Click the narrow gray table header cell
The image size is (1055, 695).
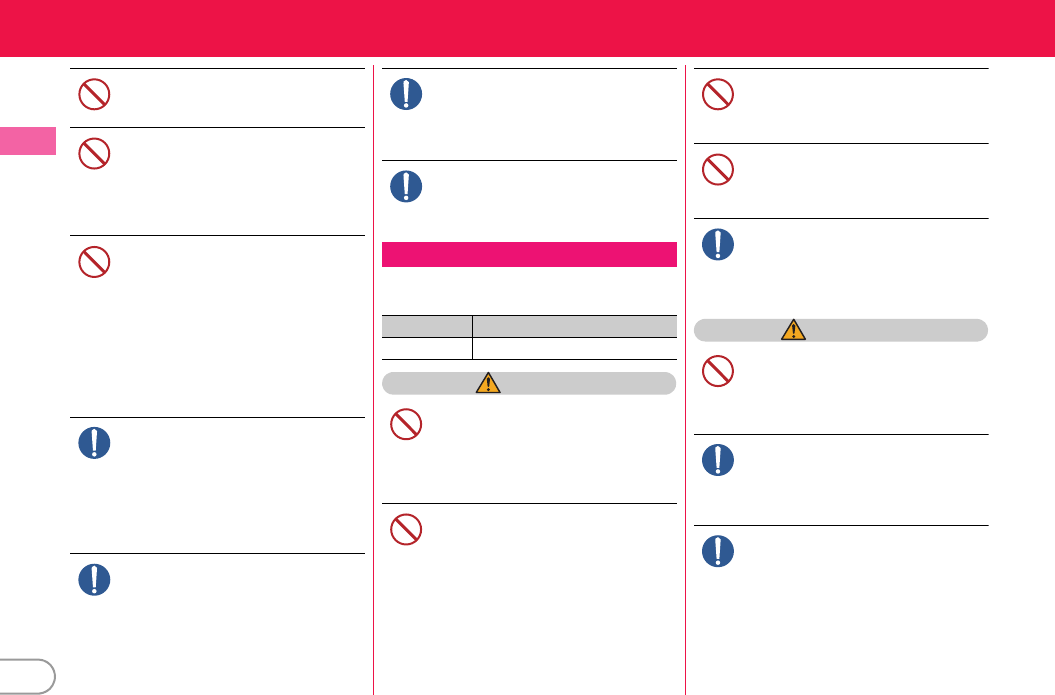coord(427,325)
